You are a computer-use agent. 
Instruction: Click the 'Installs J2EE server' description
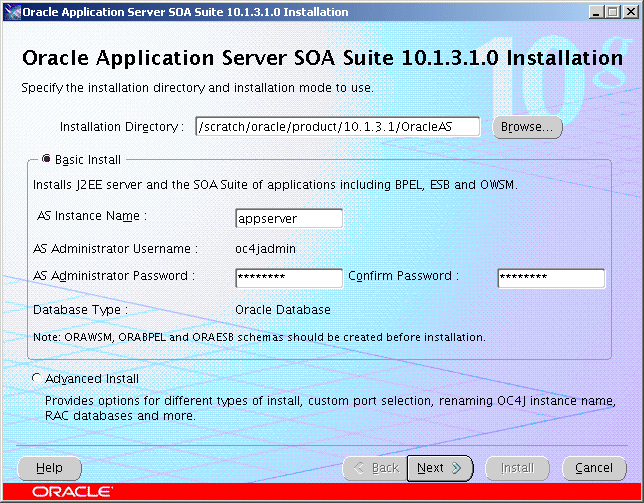point(275,185)
